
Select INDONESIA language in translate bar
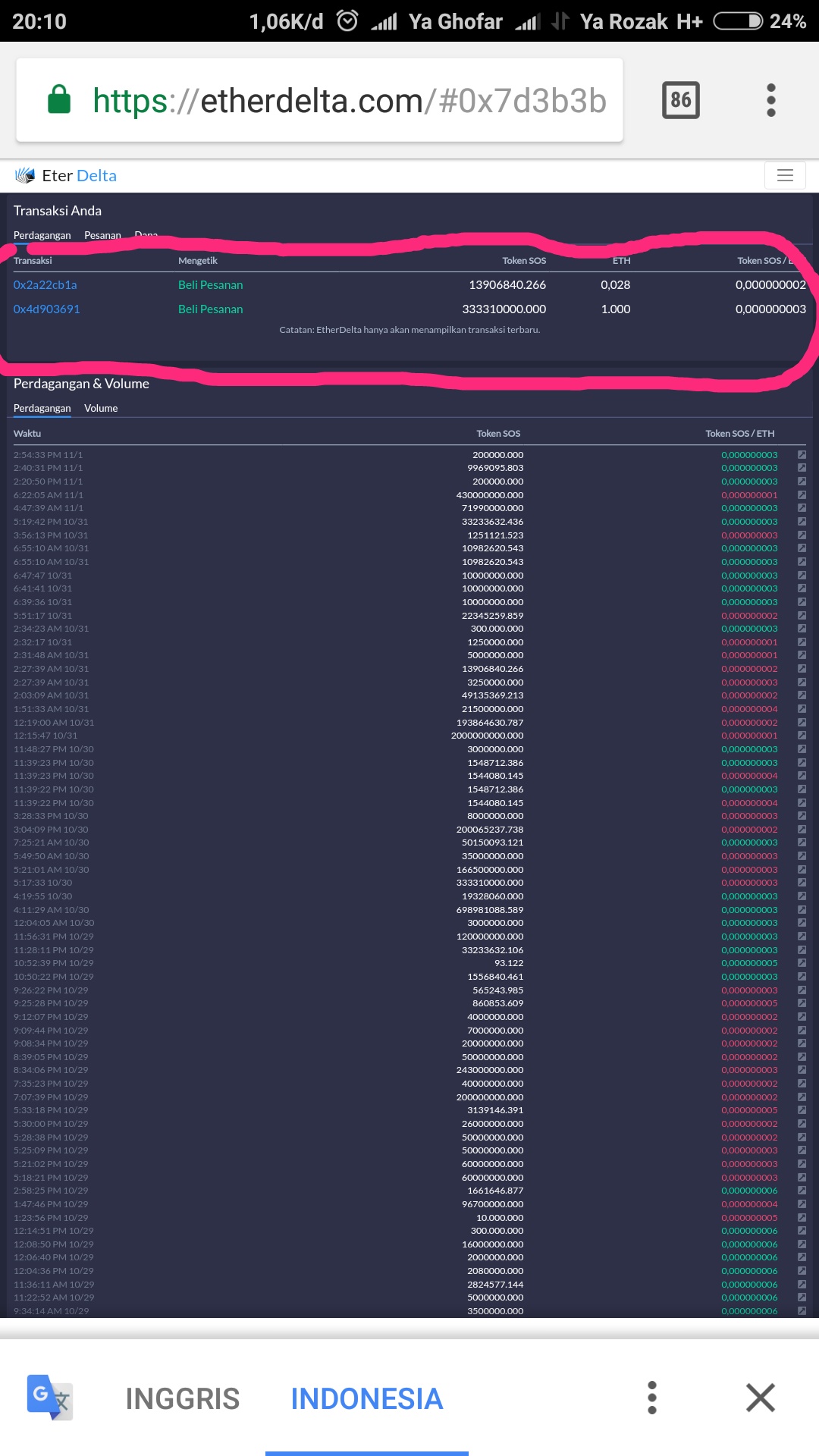367,1398
